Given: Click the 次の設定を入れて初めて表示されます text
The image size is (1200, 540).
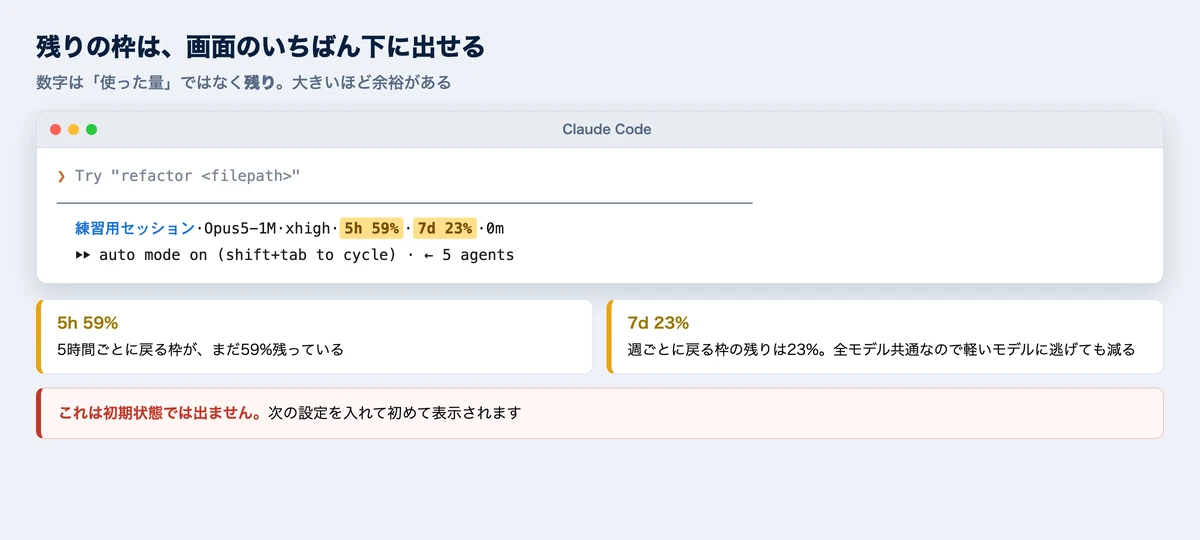Looking at the screenshot, I should pos(395,412).
